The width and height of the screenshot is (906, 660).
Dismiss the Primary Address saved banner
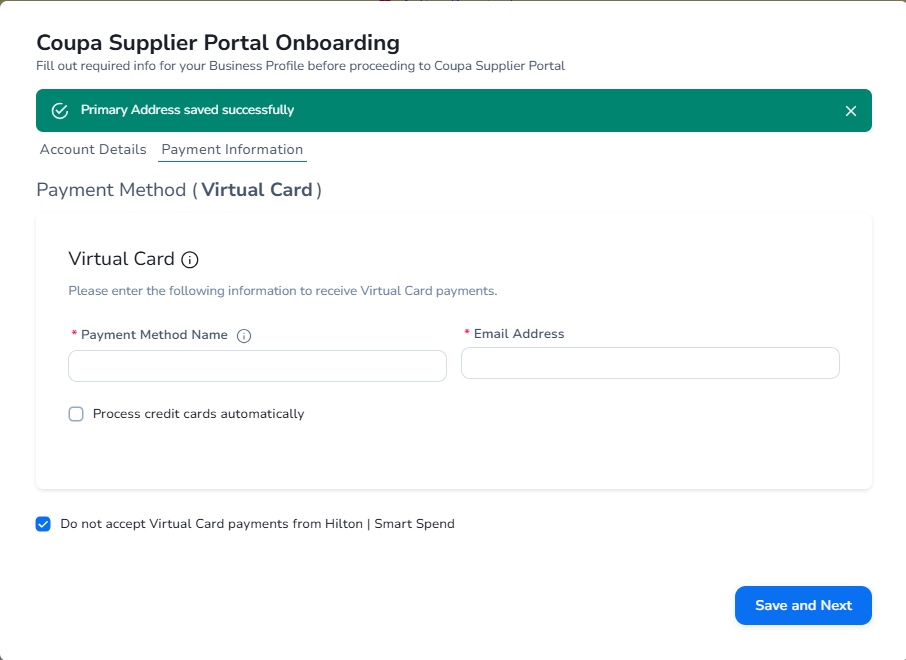[851, 111]
